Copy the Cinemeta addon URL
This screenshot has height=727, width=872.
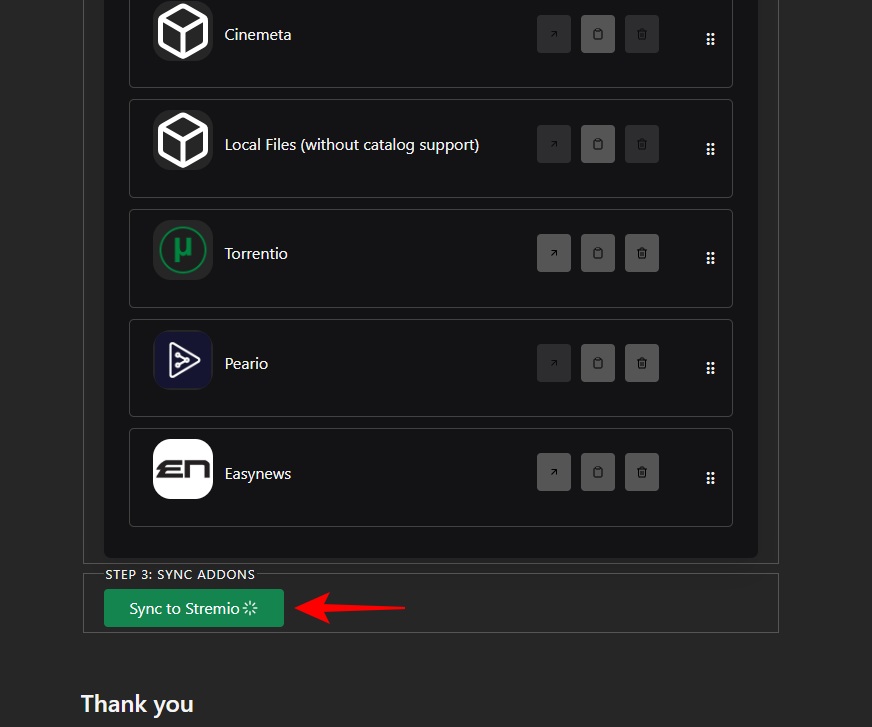[598, 35]
